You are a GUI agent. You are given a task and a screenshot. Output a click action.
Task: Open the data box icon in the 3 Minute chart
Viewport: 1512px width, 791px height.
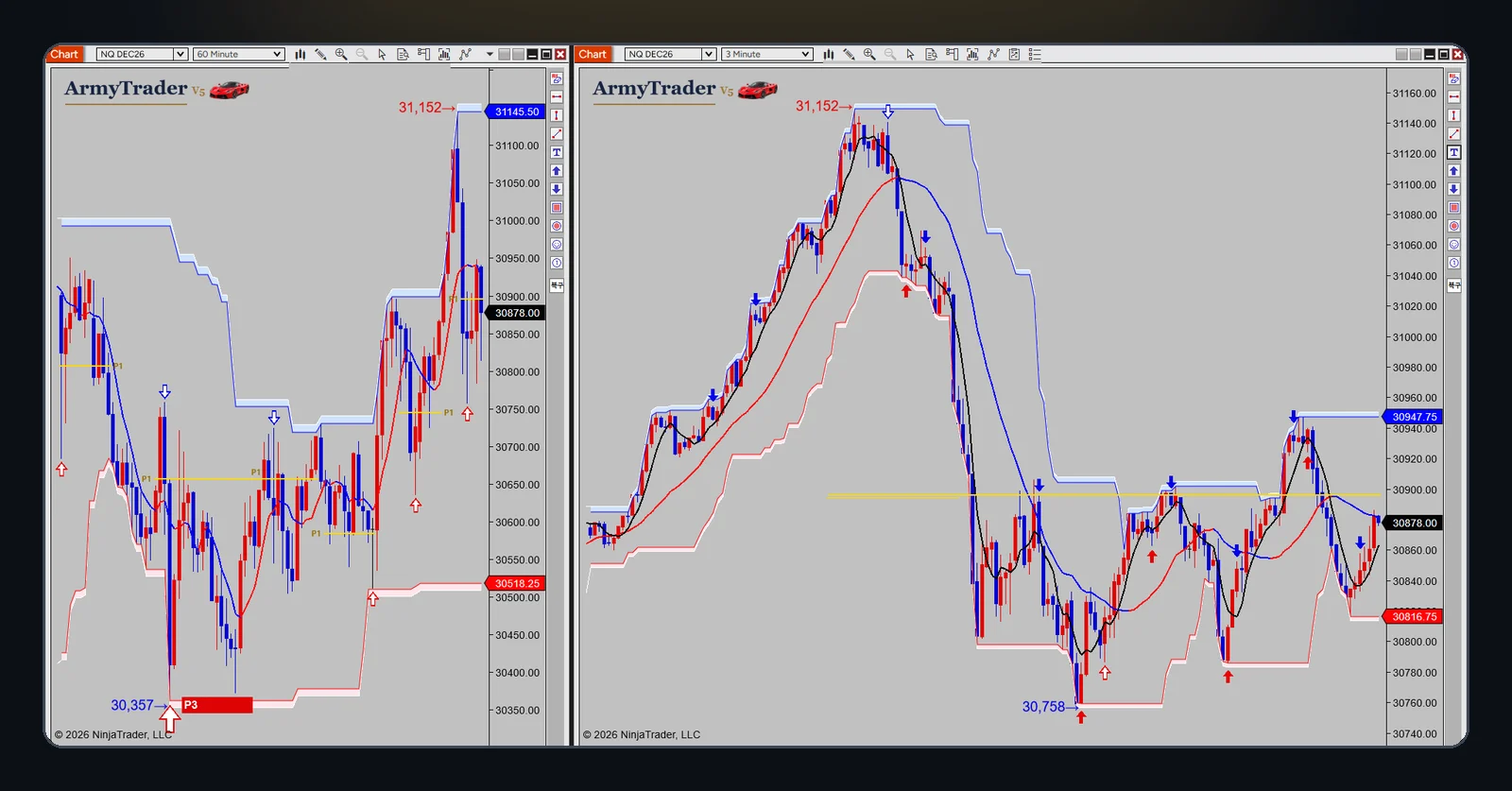coord(931,54)
